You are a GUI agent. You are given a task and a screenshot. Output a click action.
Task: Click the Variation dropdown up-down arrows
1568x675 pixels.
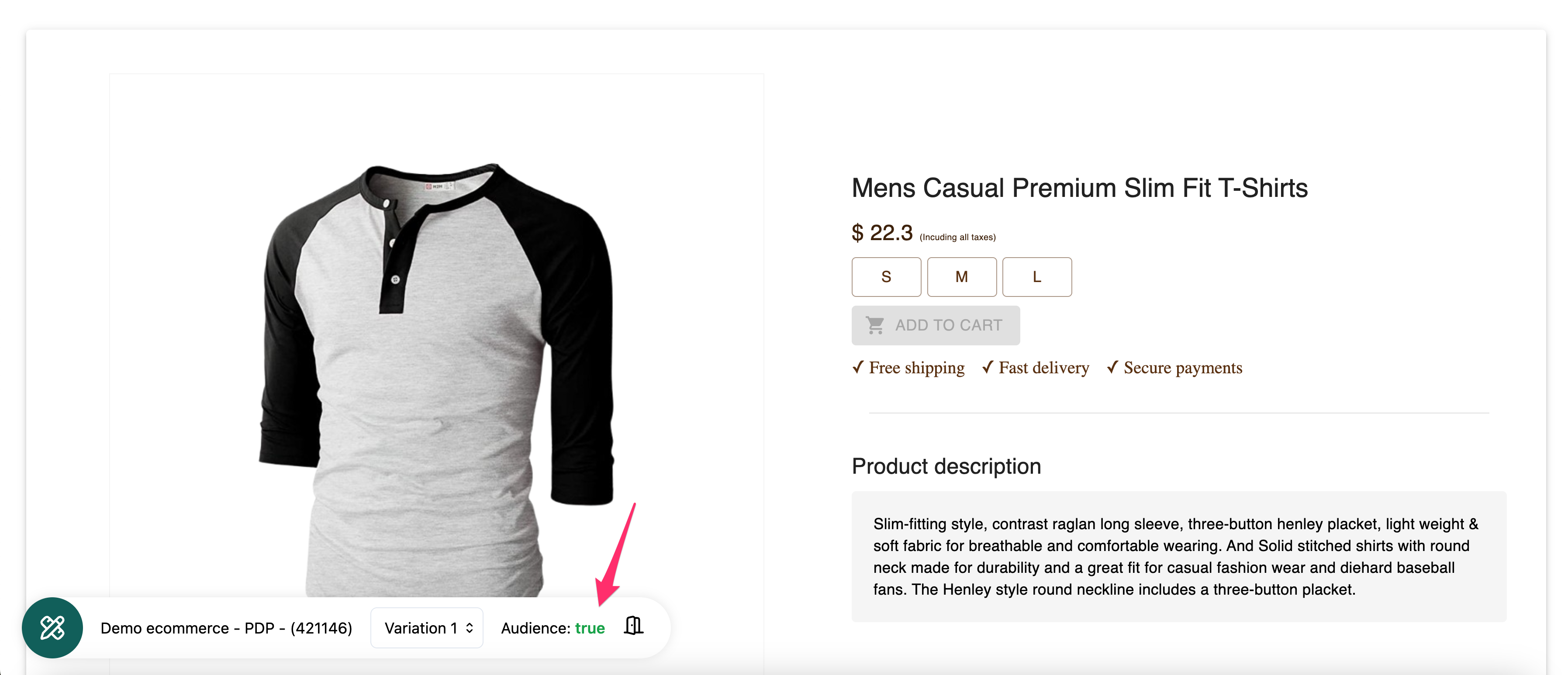[469, 627]
